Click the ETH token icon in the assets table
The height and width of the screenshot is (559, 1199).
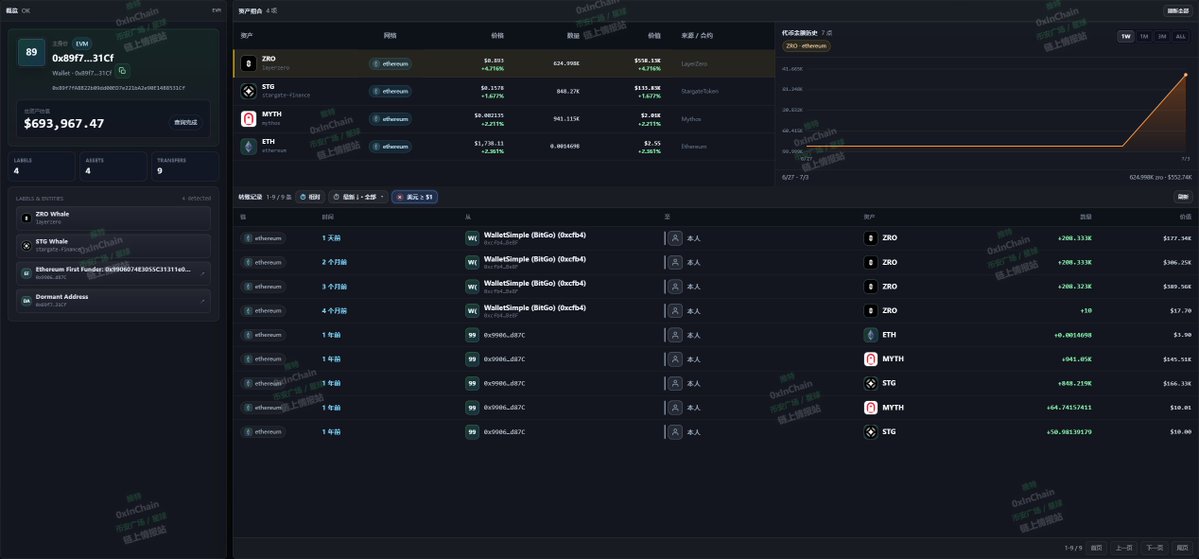[x=249, y=146]
